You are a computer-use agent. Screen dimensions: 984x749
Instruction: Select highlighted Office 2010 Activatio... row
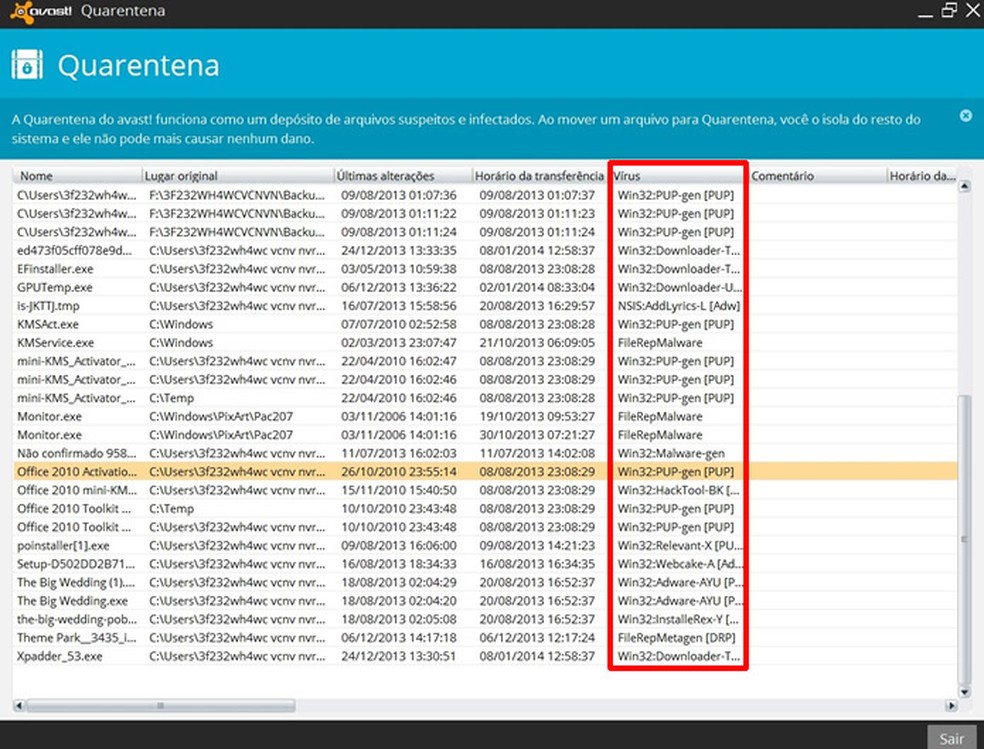tap(485, 472)
